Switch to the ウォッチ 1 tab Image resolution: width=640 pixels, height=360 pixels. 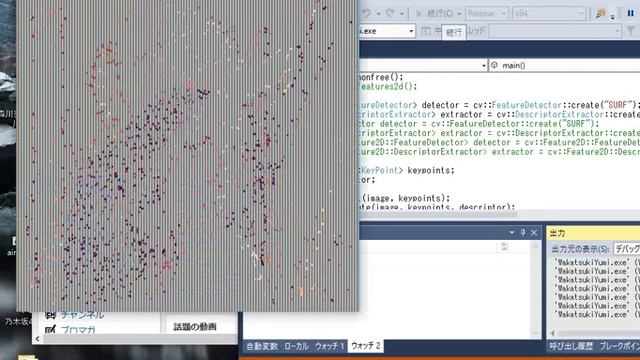point(329,346)
